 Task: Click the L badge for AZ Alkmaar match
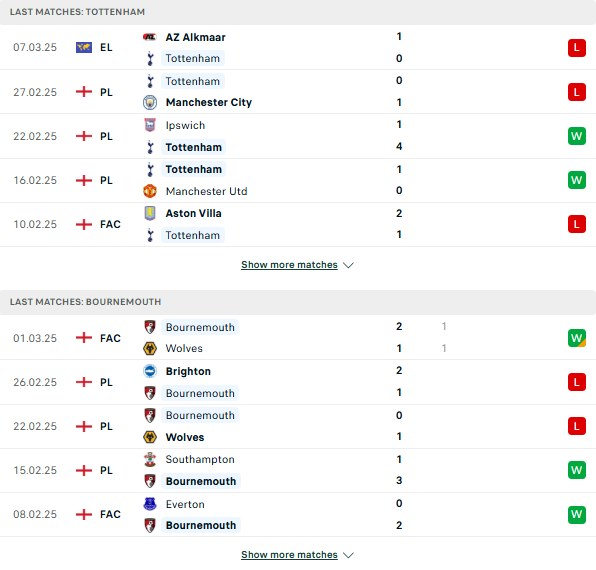tap(577, 48)
